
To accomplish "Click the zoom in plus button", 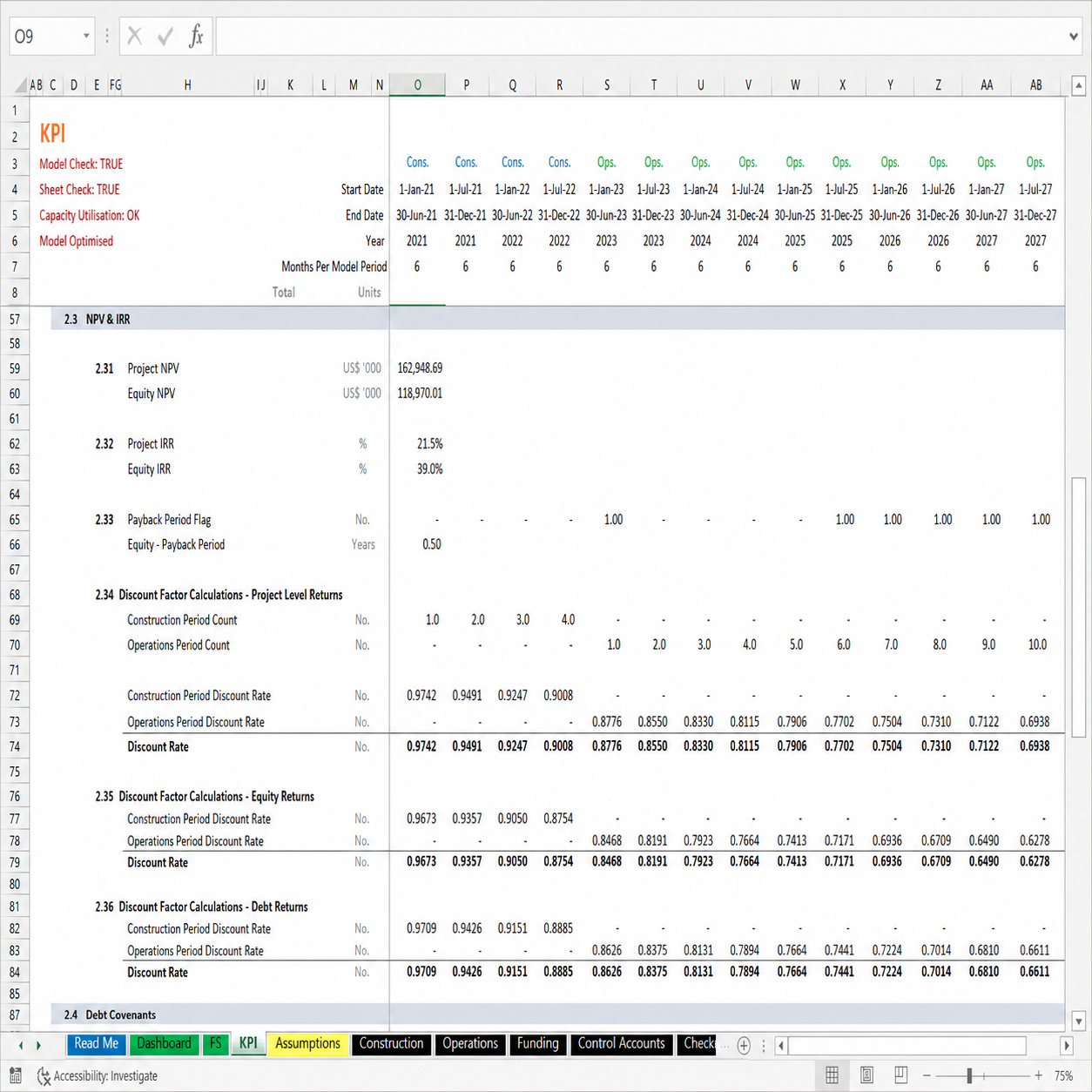I will (x=1038, y=1075).
